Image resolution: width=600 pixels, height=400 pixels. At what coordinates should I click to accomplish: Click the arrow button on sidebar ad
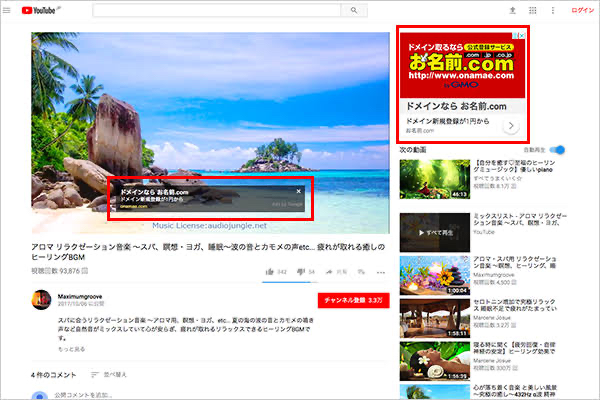(511, 126)
